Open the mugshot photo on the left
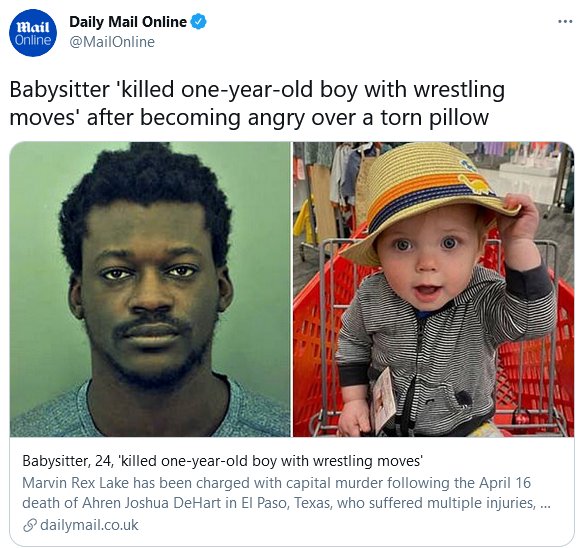Image resolution: width=585 pixels, height=548 pixels. click(x=150, y=289)
